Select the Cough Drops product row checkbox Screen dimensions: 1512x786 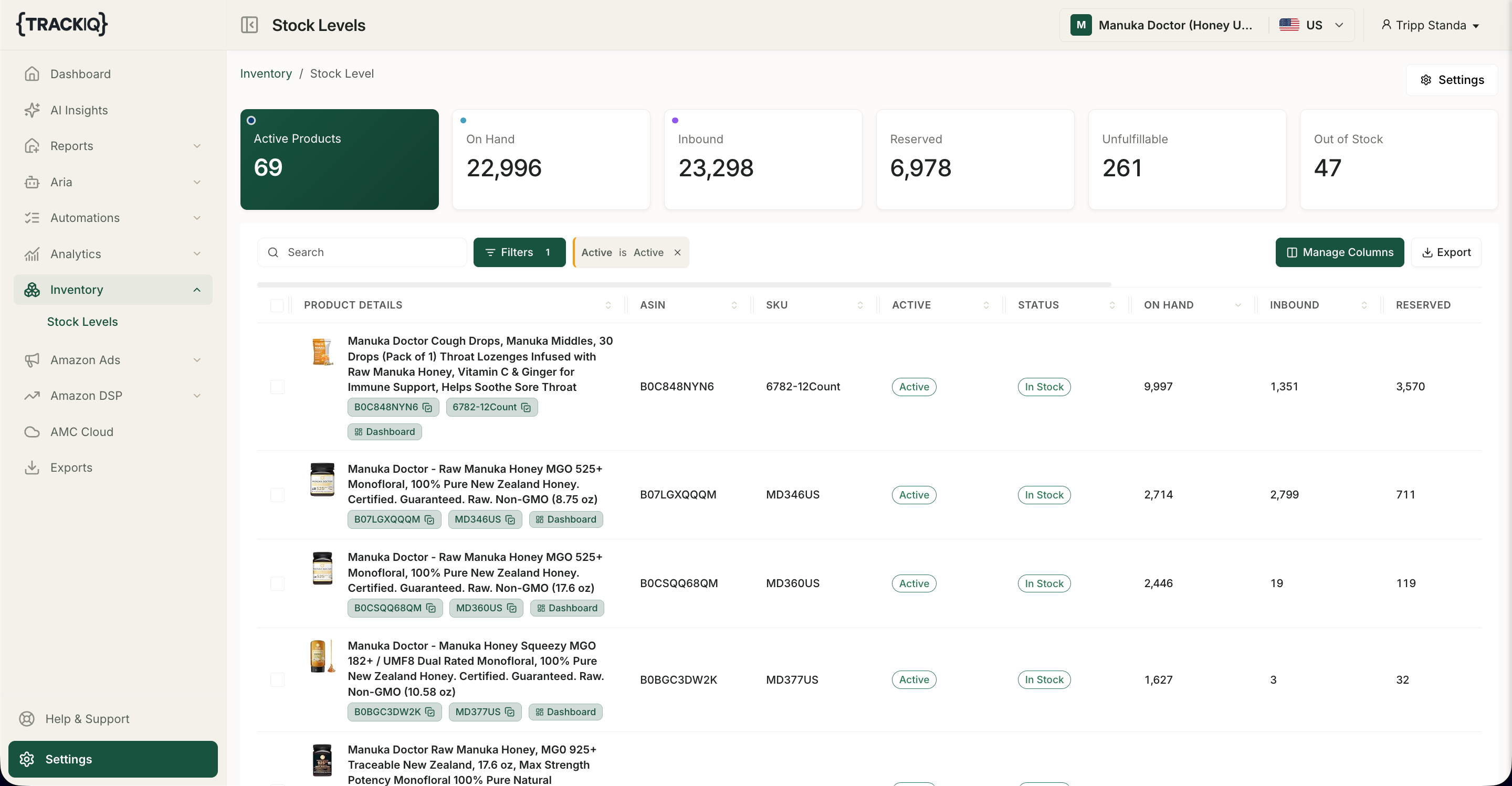(277, 387)
